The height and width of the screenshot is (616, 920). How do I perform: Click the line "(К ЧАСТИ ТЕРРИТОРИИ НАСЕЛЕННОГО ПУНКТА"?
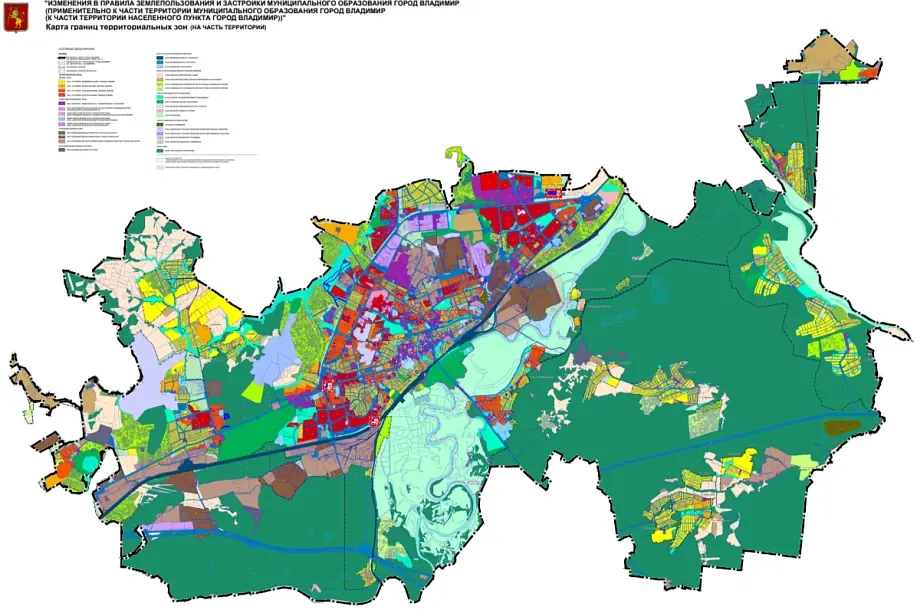[x=165, y=18]
